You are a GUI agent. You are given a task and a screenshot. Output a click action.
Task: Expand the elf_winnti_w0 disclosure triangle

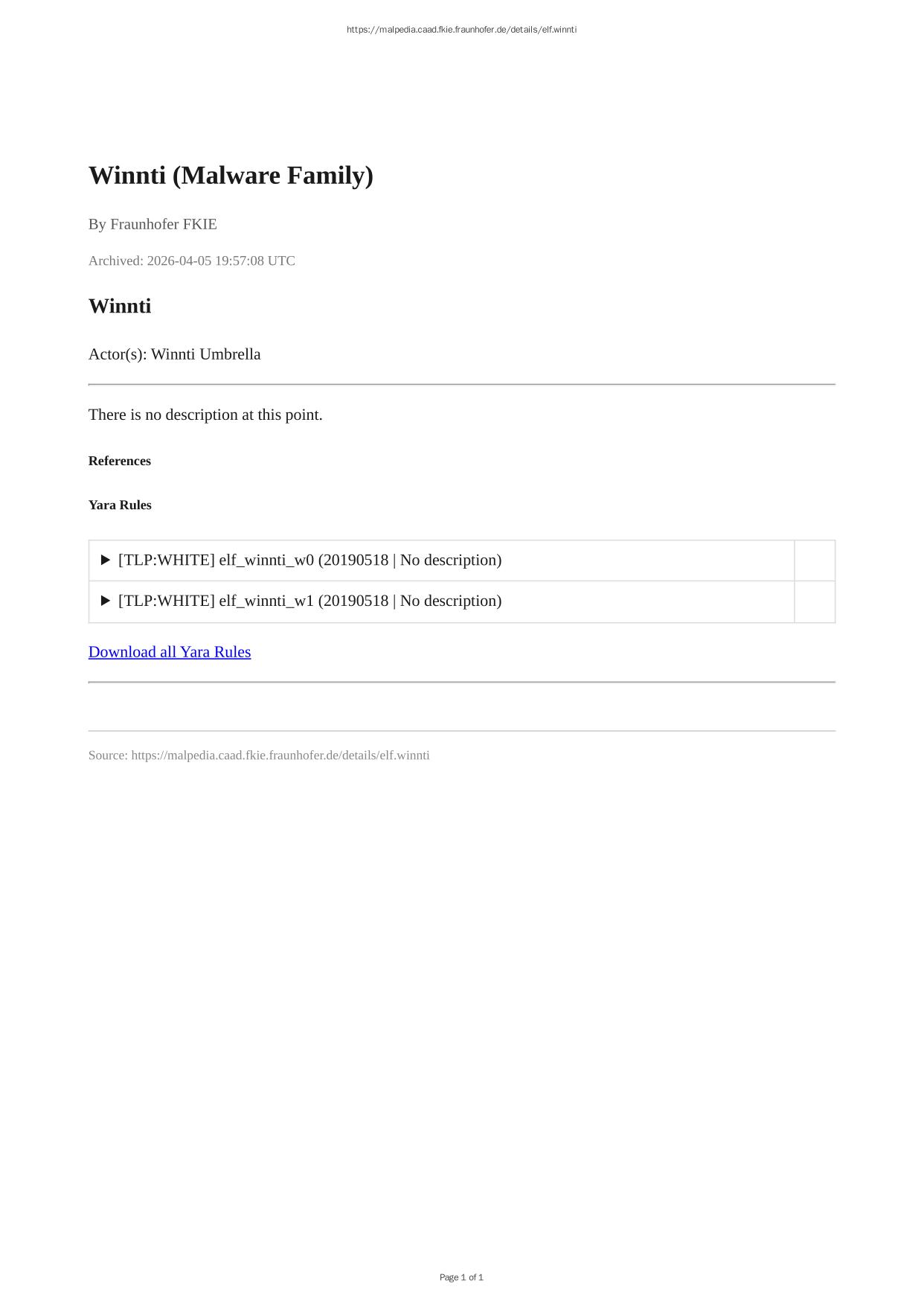106,560
